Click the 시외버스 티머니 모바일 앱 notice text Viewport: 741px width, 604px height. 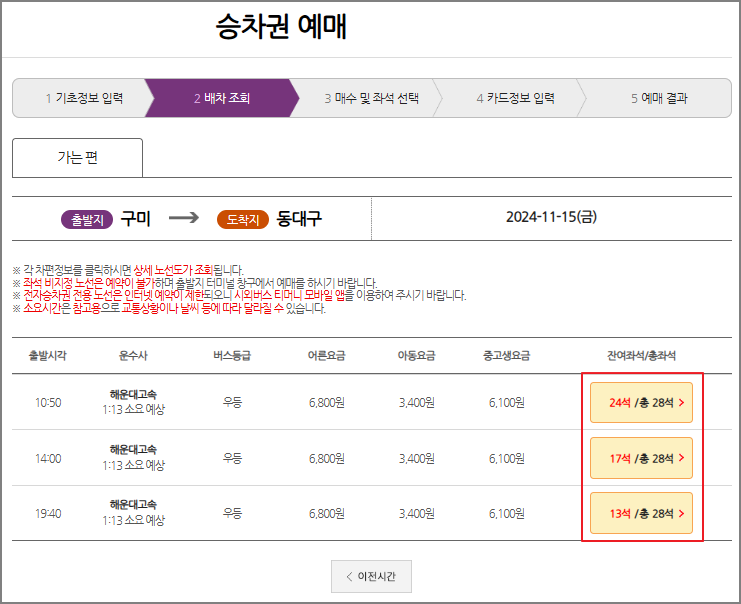point(289,295)
